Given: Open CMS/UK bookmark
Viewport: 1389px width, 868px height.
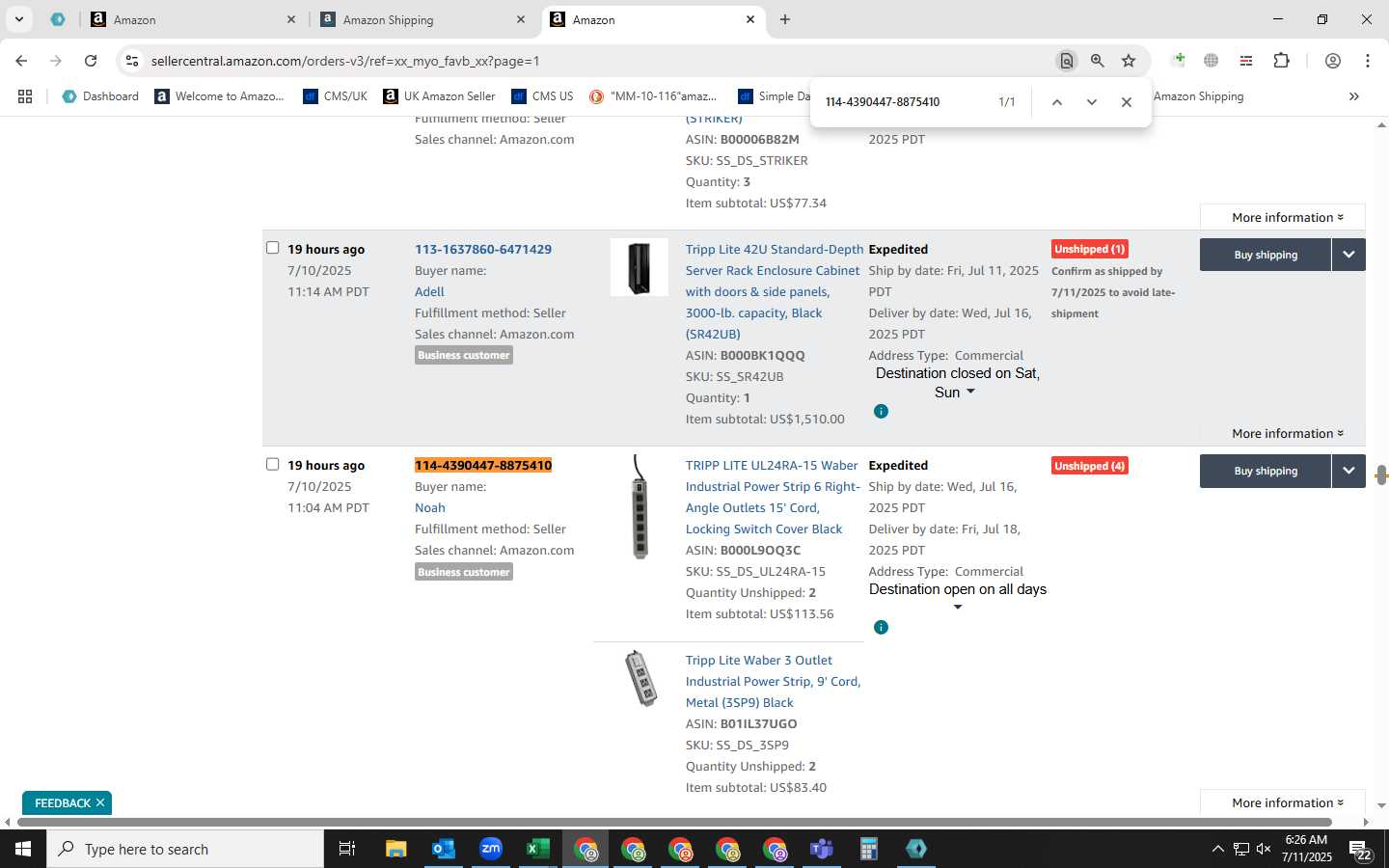Looking at the screenshot, I should coord(335,96).
